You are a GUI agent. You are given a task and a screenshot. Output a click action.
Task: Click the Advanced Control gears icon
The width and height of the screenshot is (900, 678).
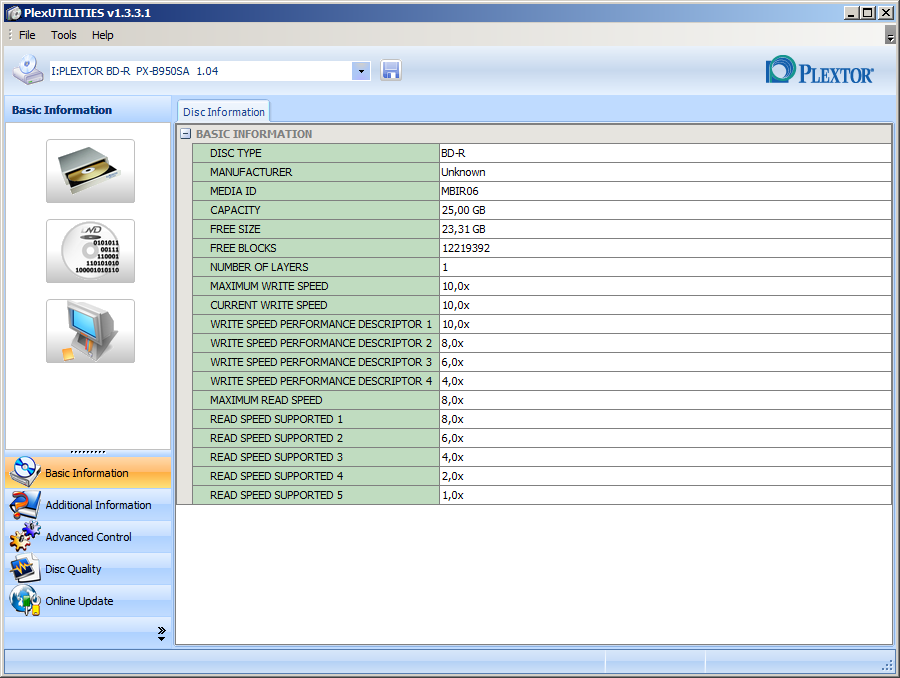(x=25, y=536)
